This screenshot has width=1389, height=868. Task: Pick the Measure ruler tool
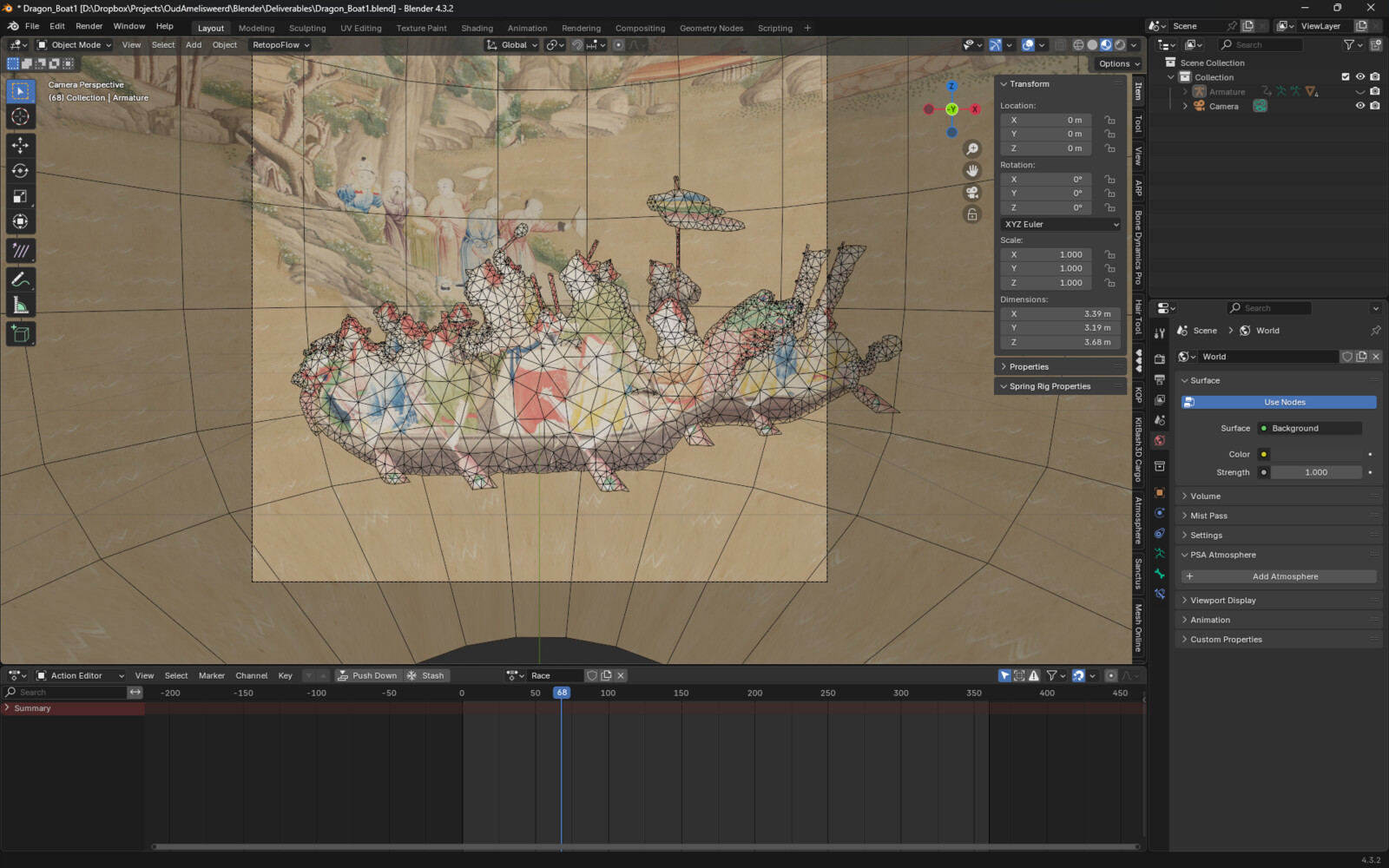pyautogui.click(x=21, y=306)
